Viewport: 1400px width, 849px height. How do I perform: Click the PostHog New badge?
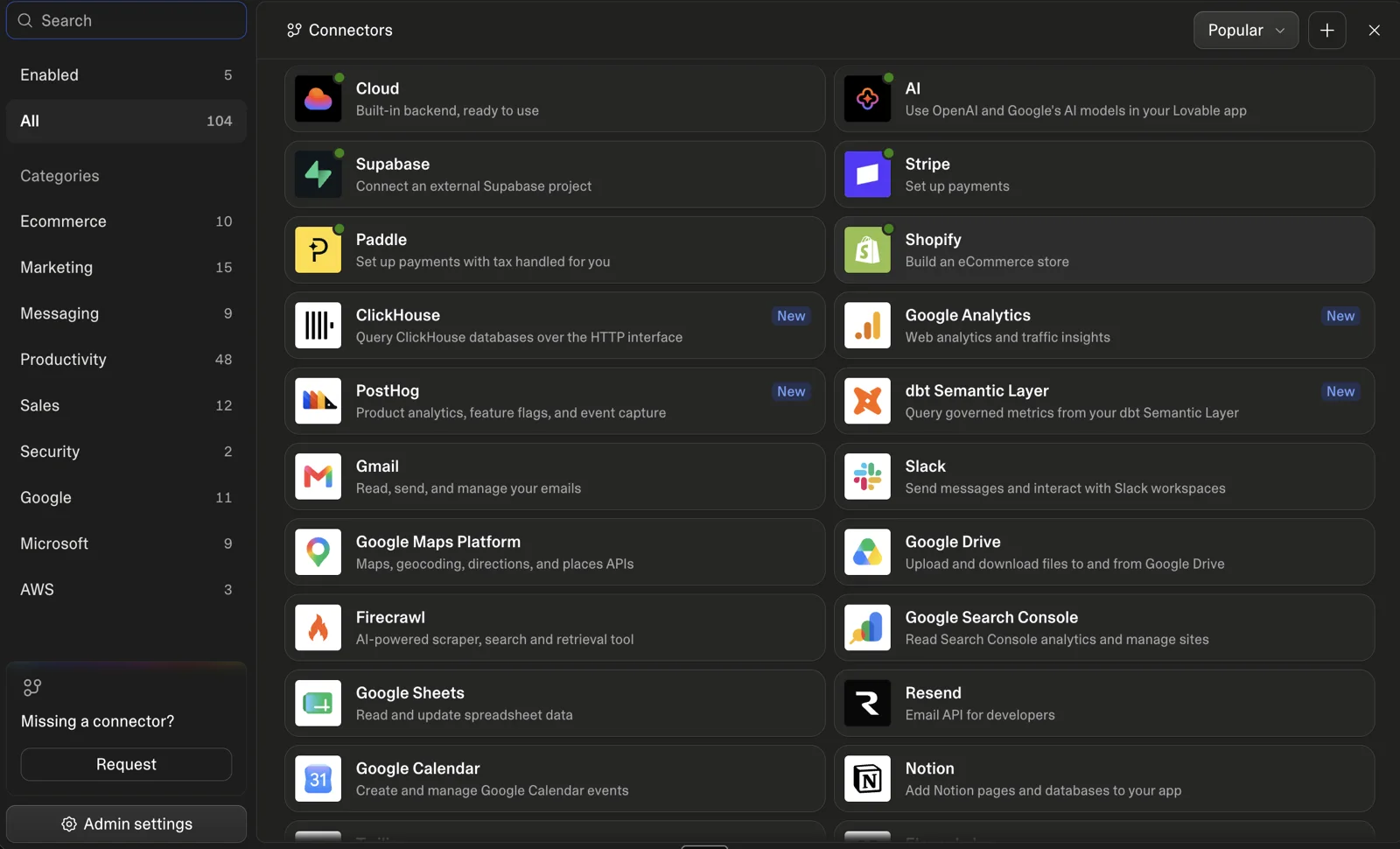(x=791, y=392)
